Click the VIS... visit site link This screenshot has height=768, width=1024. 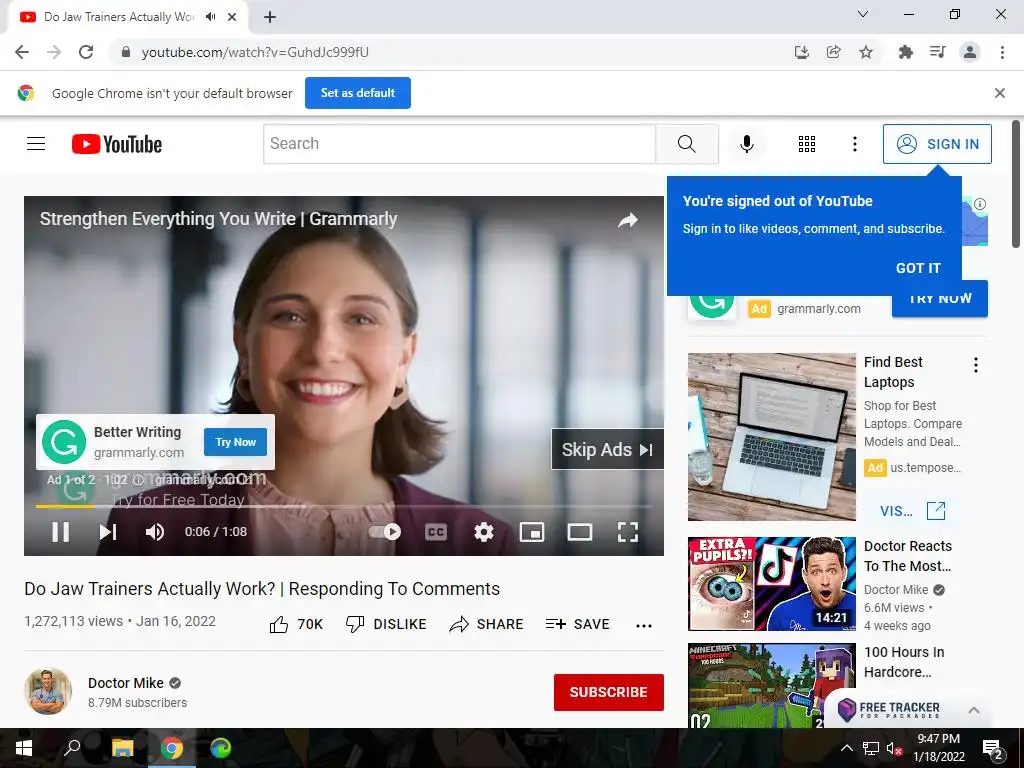tap(912, 511)
